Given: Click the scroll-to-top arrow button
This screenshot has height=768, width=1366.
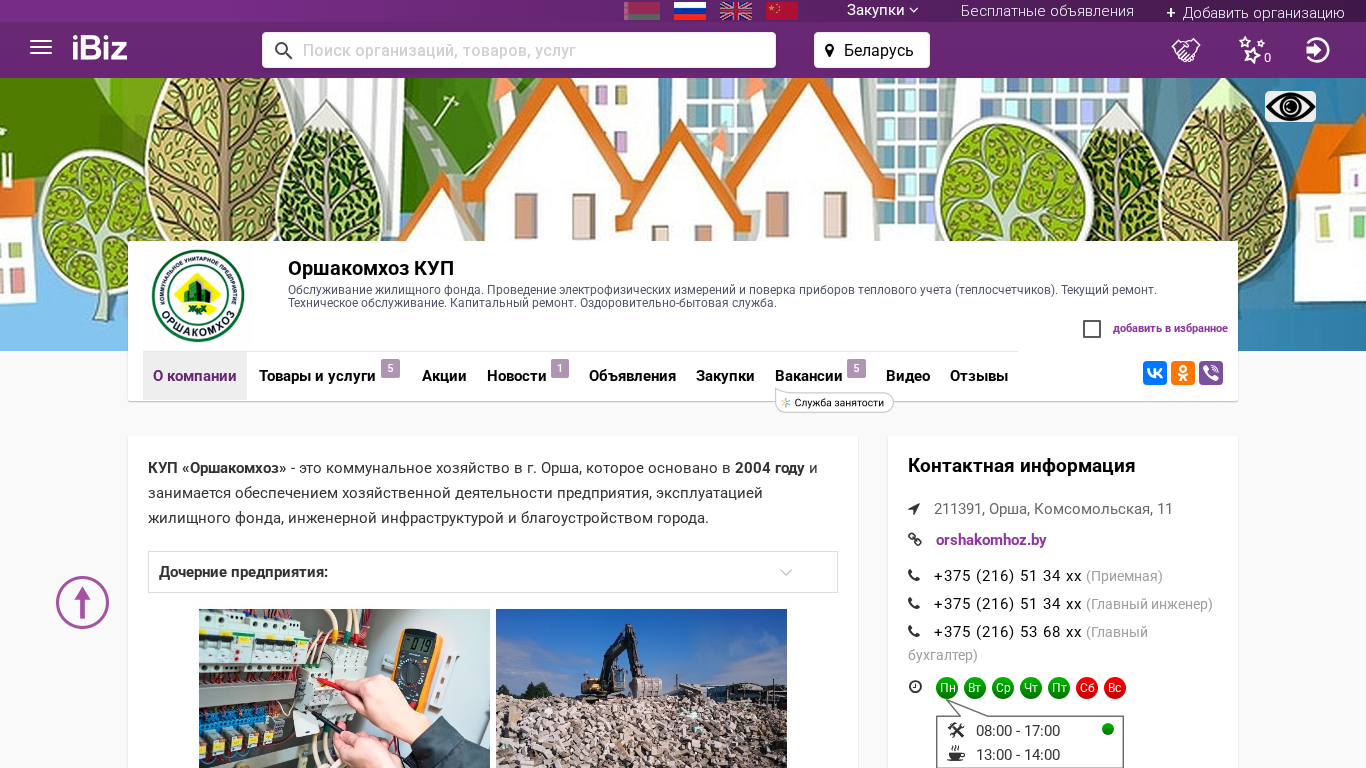Looking at the screenshot, I should point(82,602).
